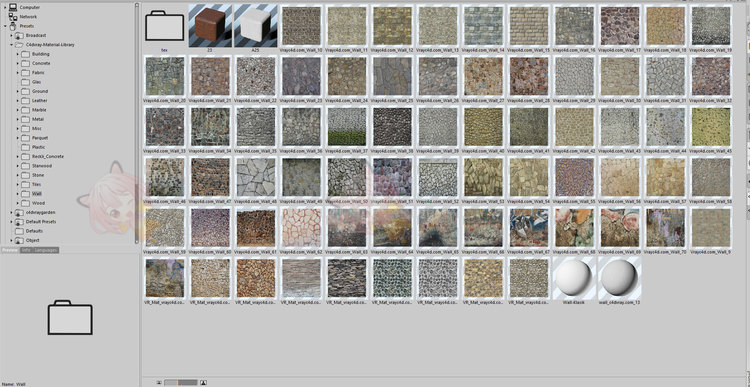Expand the Building folder
Screen dimensions: 750x387
click(x=18, y=54)
